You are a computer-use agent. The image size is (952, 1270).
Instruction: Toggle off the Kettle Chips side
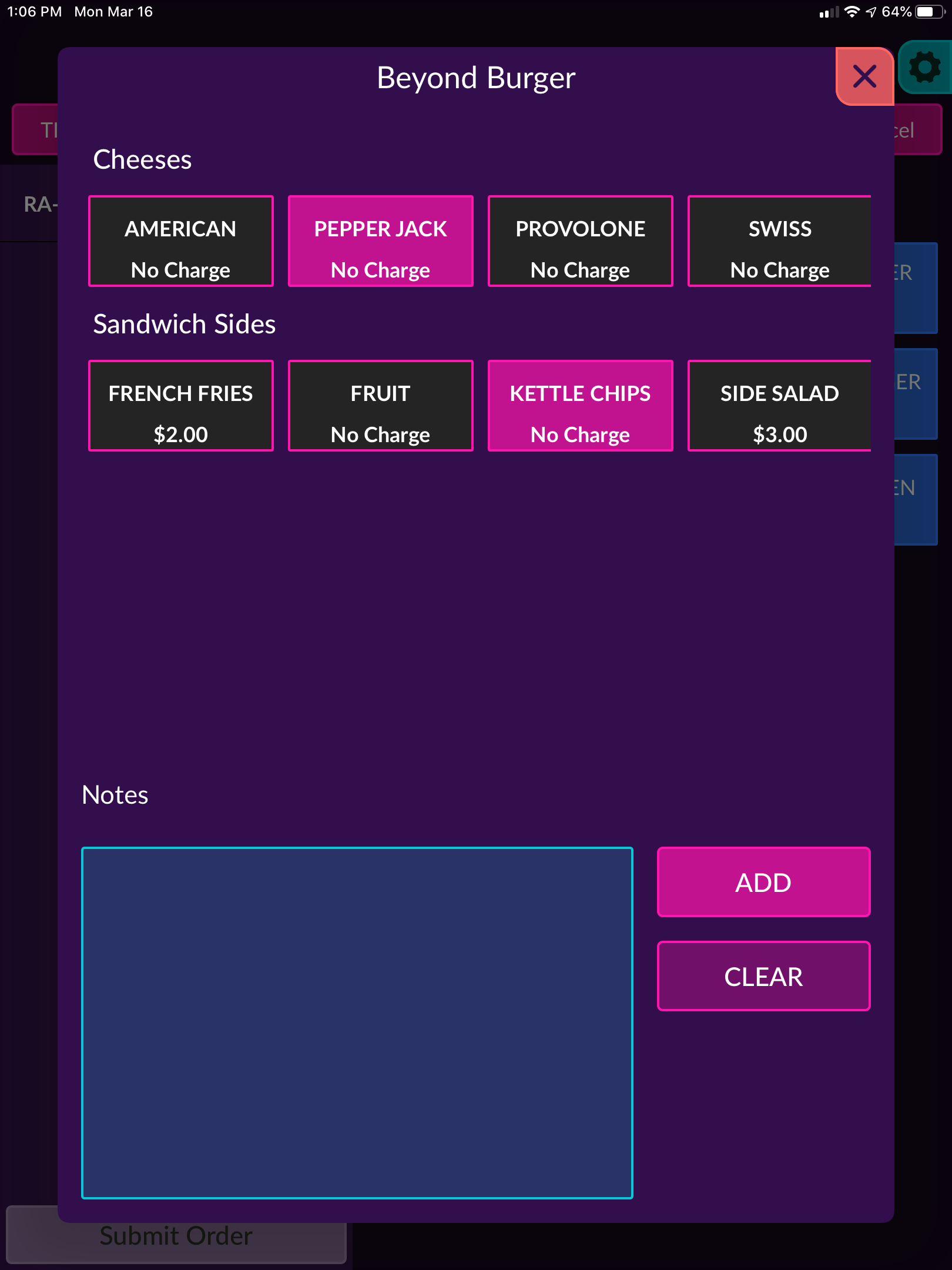pyautogui.click(x=581, y=406)
